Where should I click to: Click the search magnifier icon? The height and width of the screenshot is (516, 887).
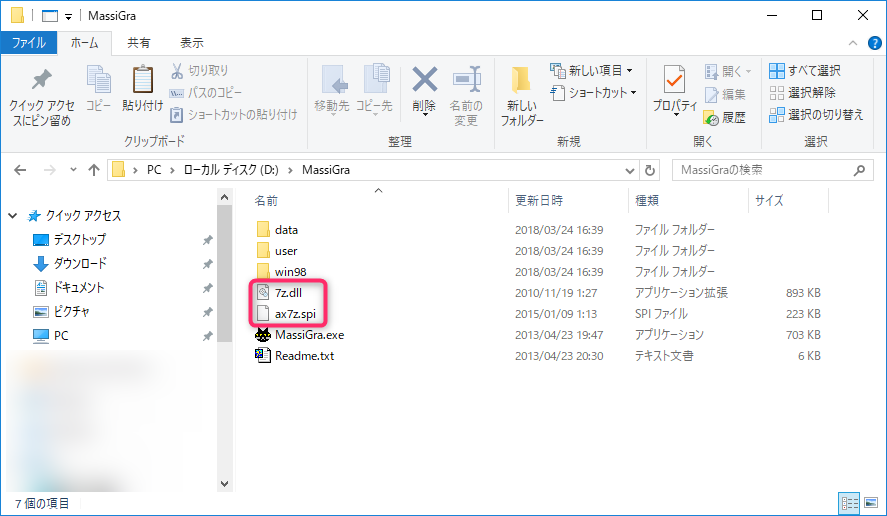pyautogui.click(x=859, y=170)
